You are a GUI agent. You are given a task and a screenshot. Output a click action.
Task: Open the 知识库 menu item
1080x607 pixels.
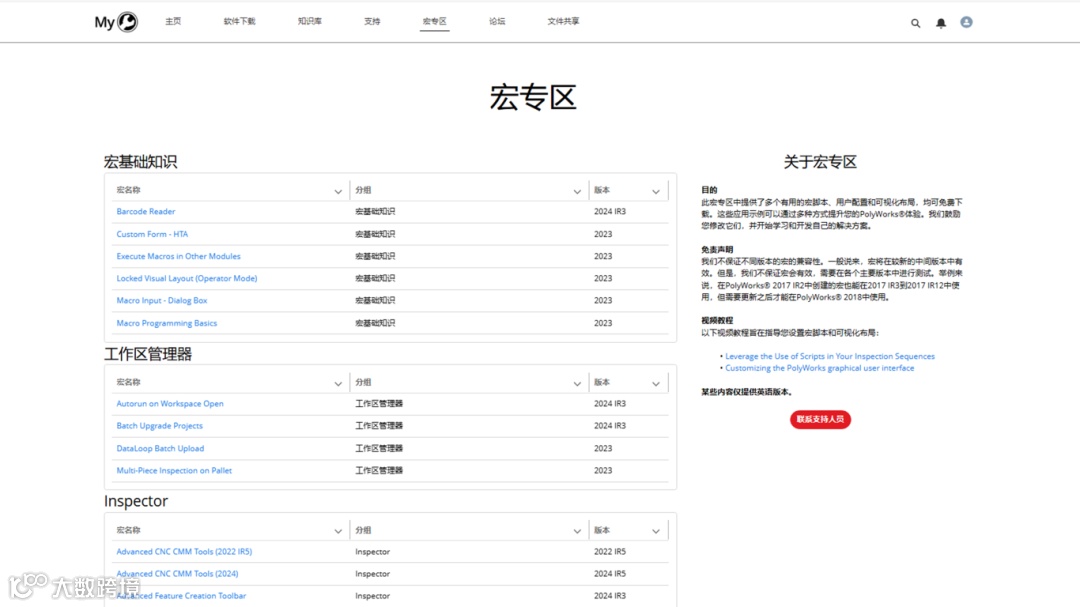[x=309, y=21]
